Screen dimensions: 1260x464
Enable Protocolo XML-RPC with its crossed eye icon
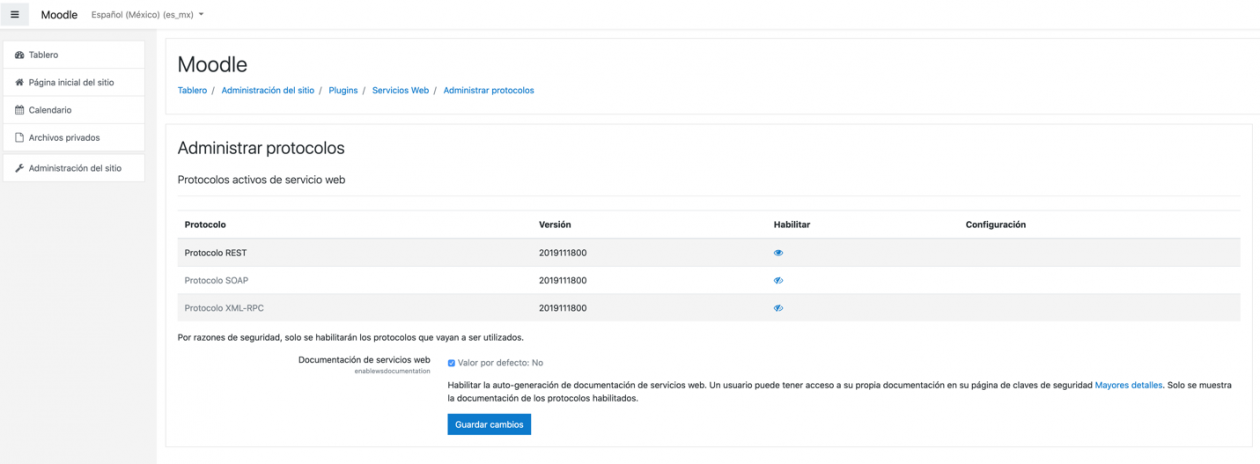(x=778, y=308)
